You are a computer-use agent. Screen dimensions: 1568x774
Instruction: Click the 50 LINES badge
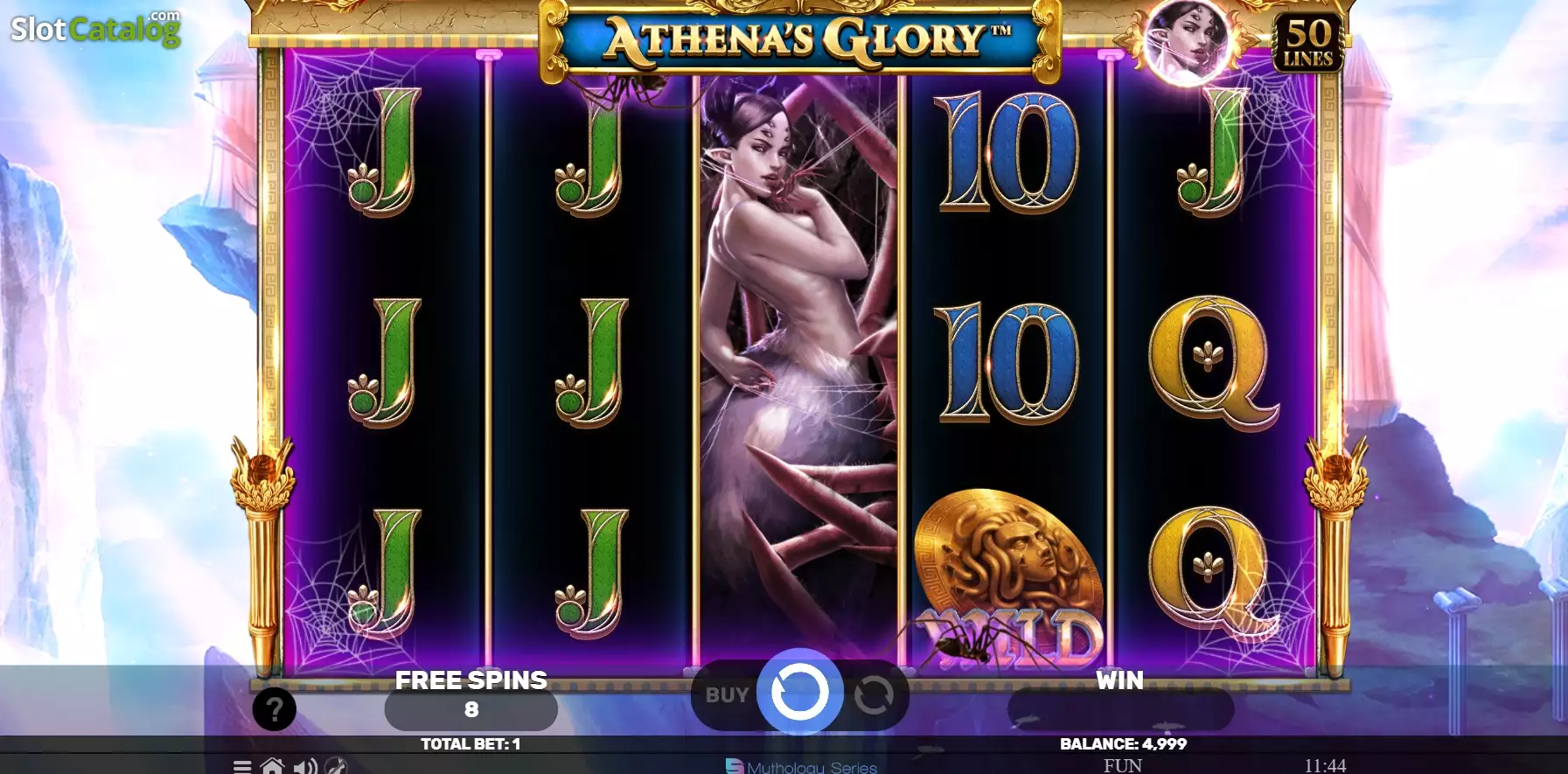pyautogui.click(x=1308, y=42)
